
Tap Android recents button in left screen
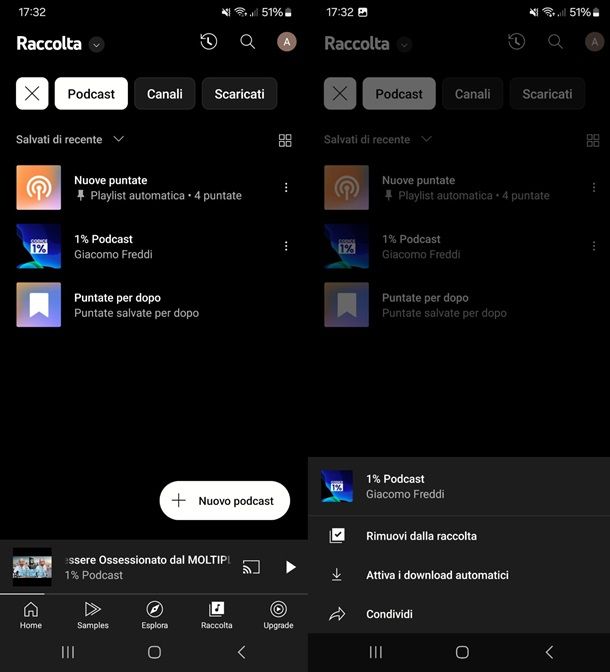(68, 652)
